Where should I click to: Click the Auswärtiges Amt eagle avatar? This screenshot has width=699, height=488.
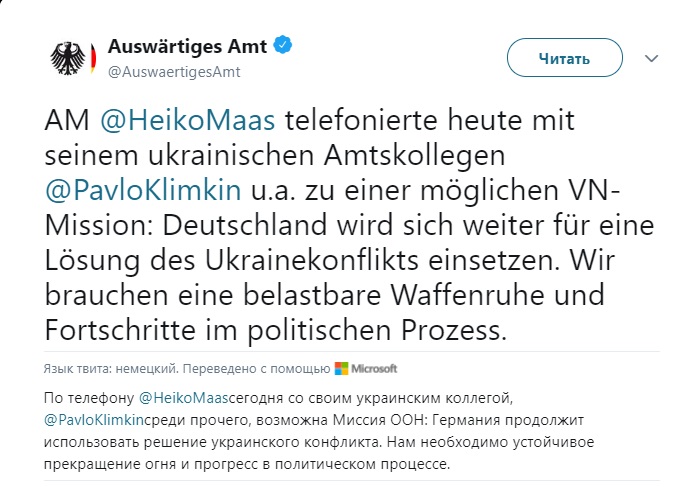coord(67,59)
